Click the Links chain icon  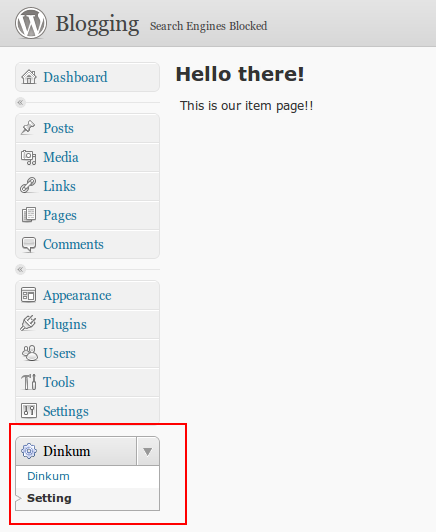pyautogui.click(x=28, y=186)
